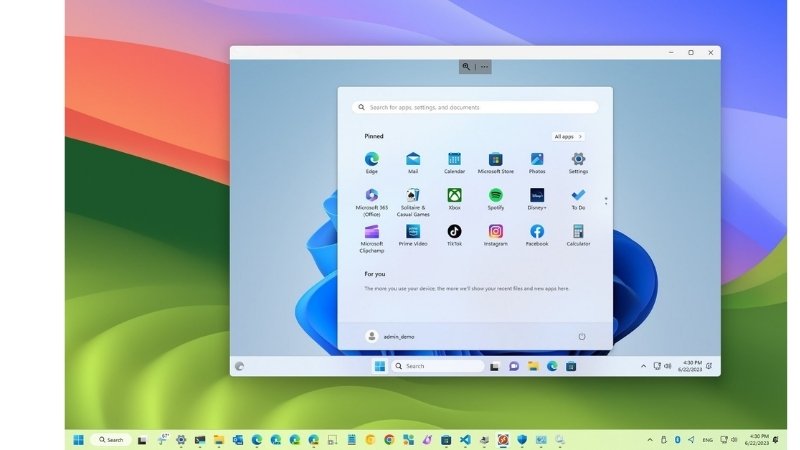Open Microsoft Store from pinned apps
800x450 pixels.
click(x=495, y=163)
